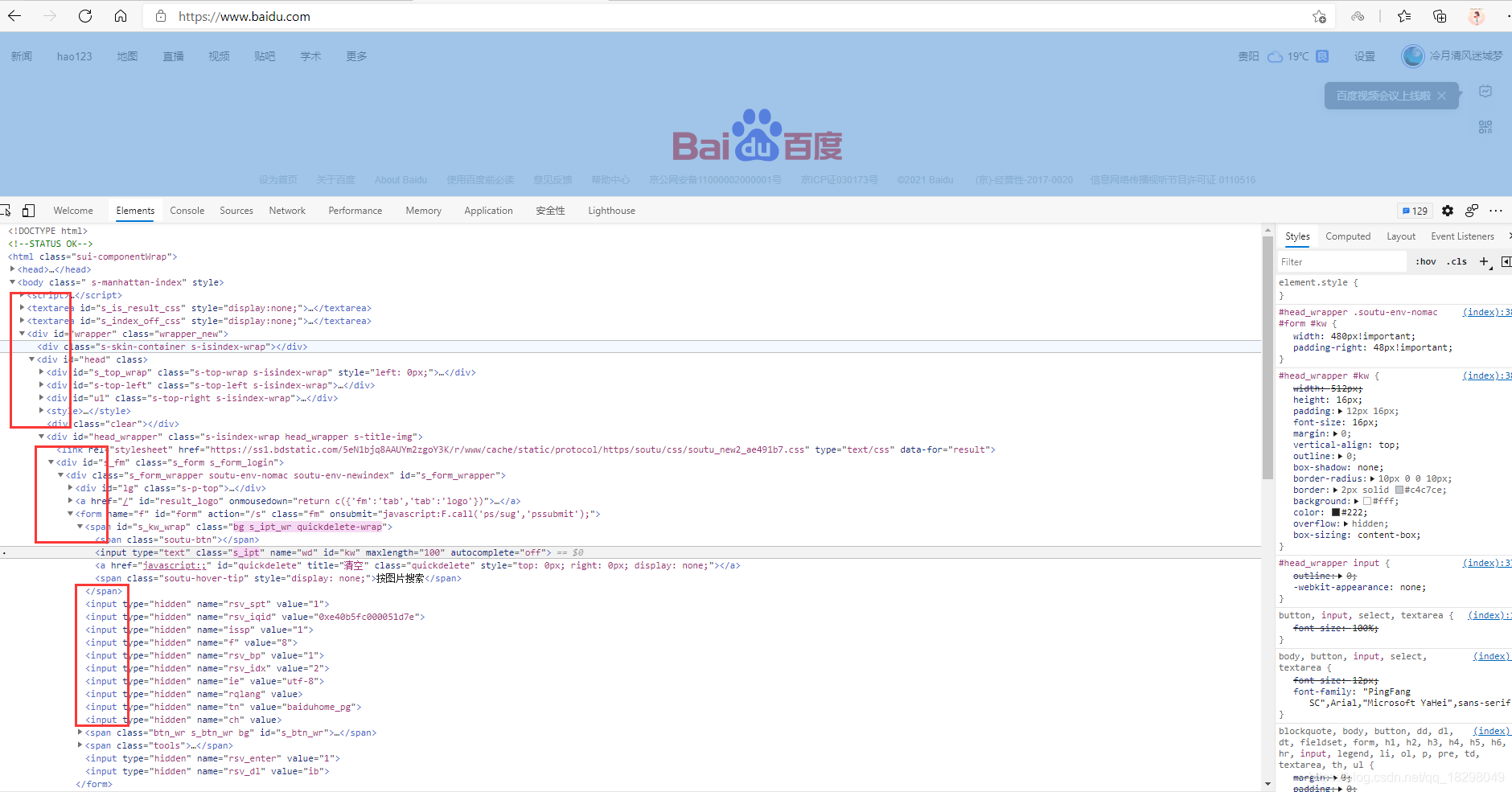
Task: Open the hao123 link
Action: [74, 56]
